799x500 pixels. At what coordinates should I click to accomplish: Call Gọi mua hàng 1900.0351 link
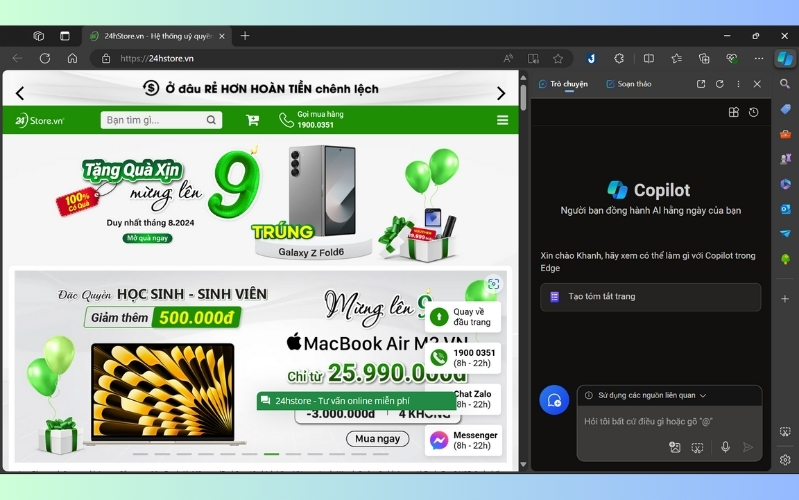pos(311,120)
